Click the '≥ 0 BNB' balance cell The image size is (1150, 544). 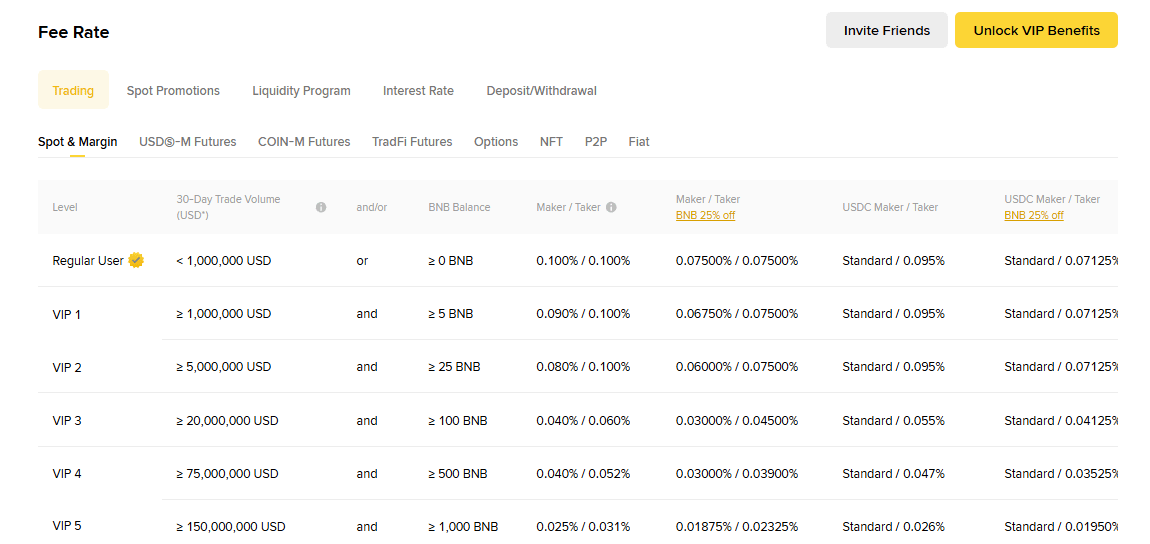click(x=451, y=260)
